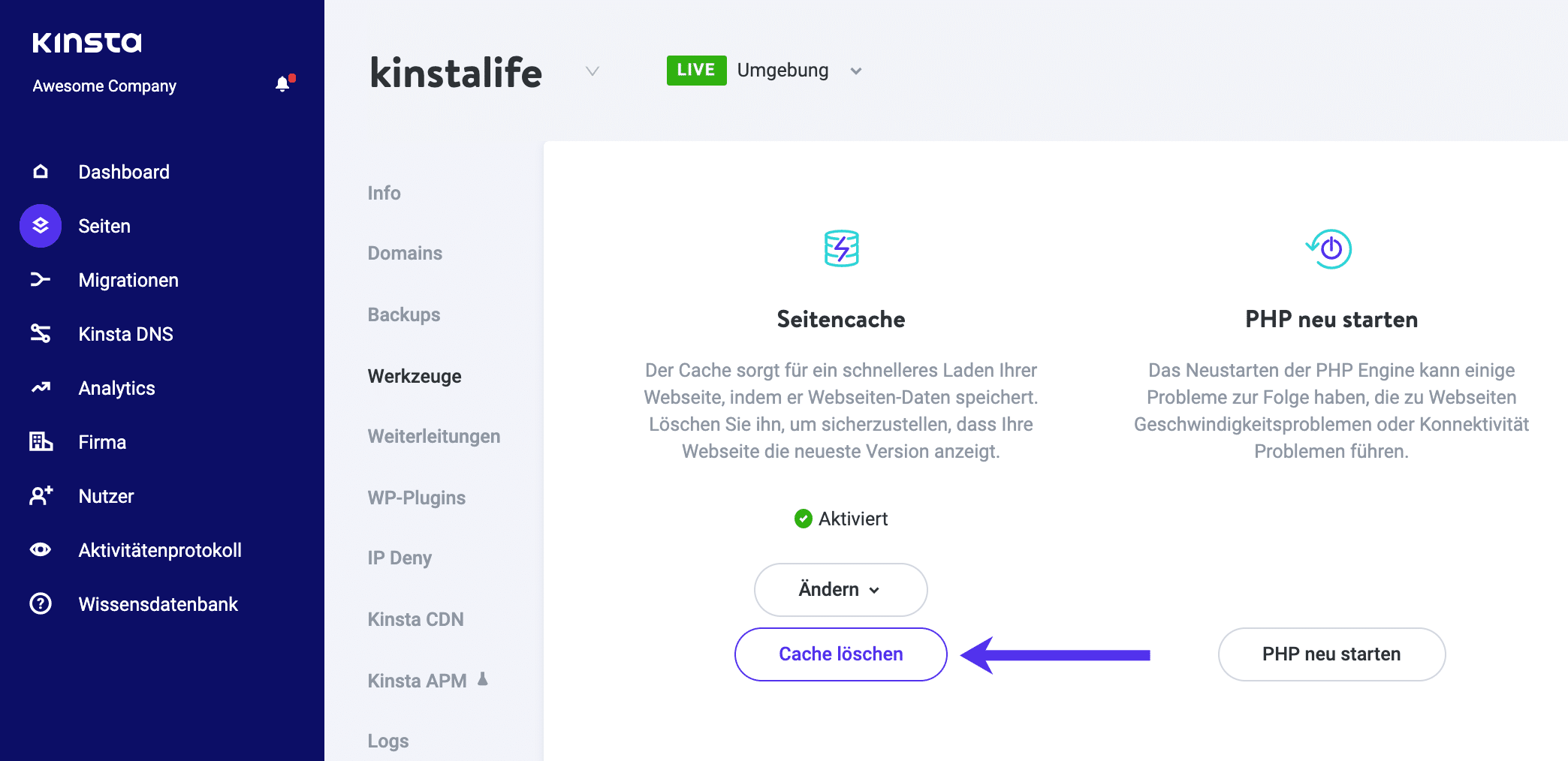This screenshot has width=1568, height=761.
Task: Open the Weiterleitungen tab
Action: (434, 435)
